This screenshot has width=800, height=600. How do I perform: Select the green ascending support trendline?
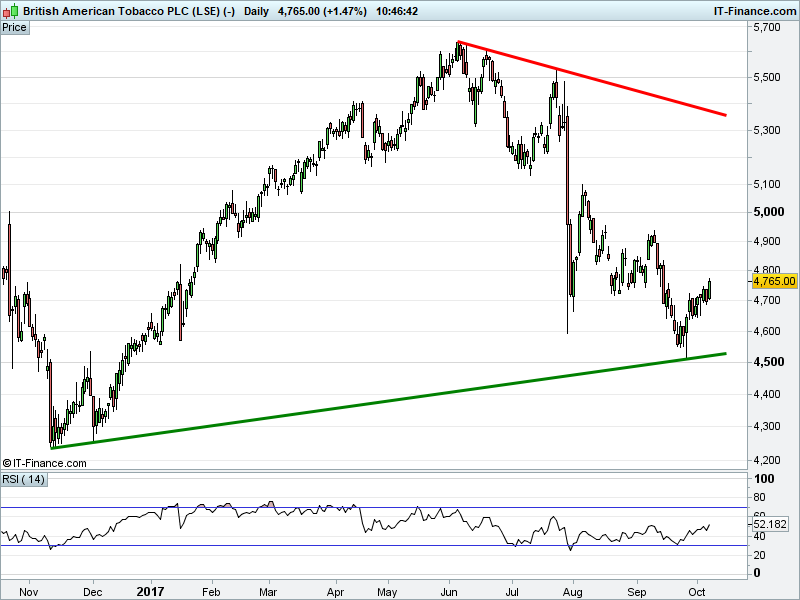click(388, 401)
